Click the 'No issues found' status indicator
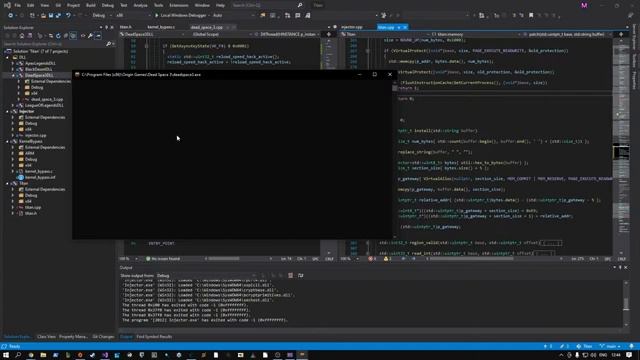640x360 pixels. [163, 259]
